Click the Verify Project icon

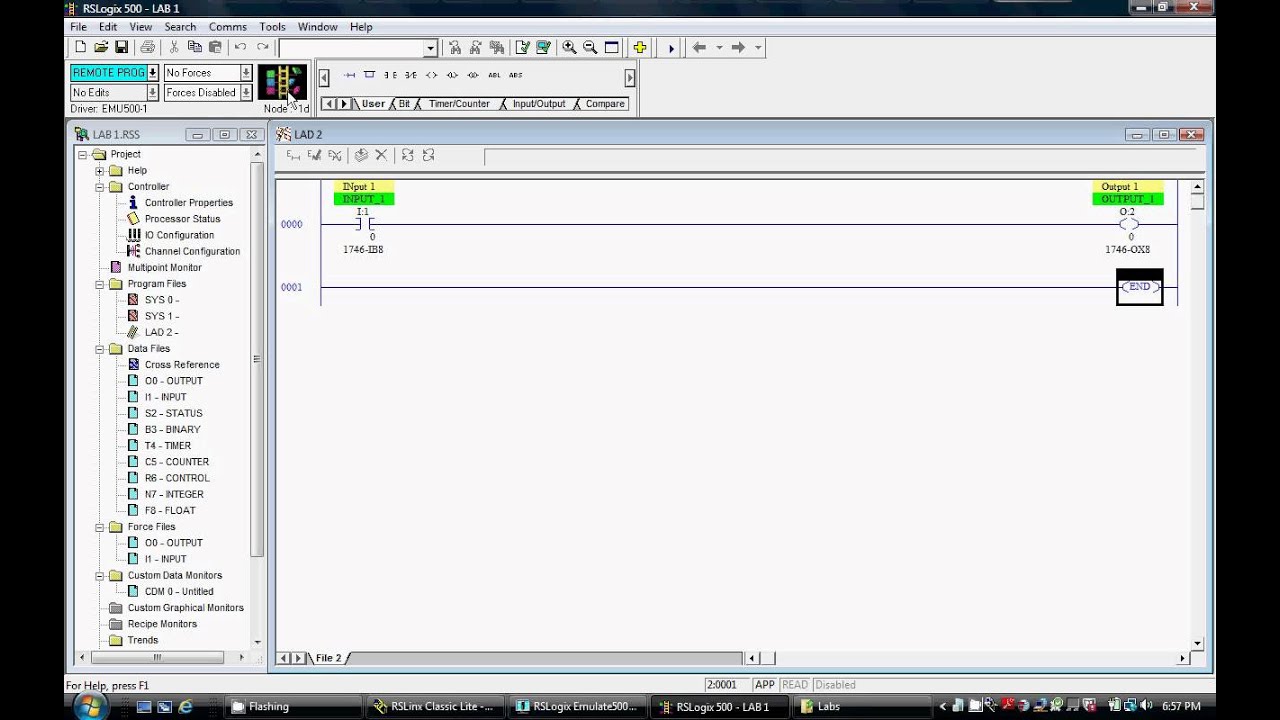[543, 47]
